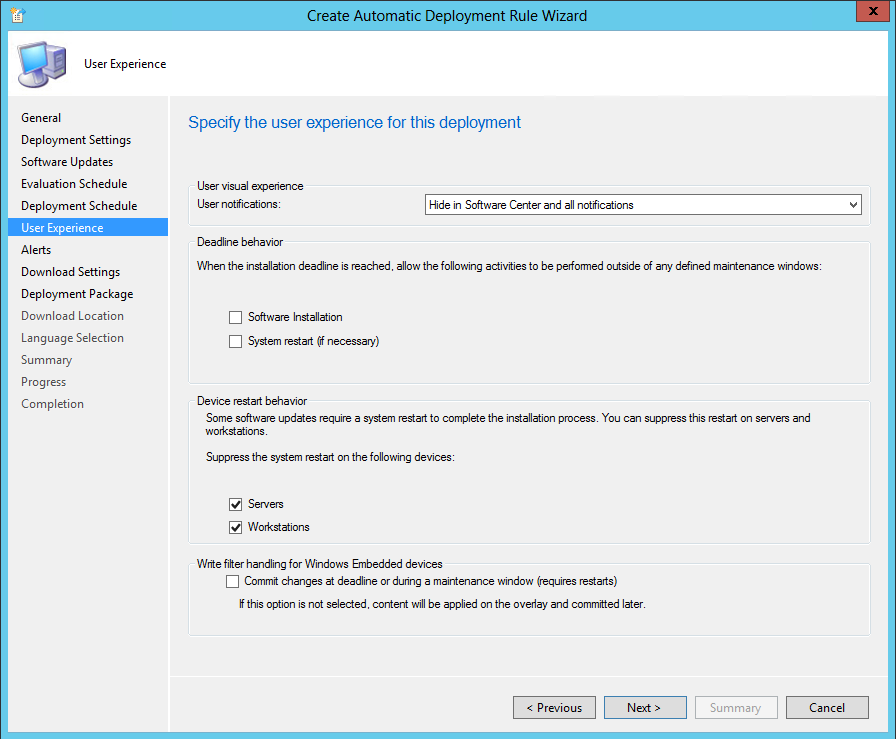Click the Next button
The image size is (896, 739).
tap(645, 708)
